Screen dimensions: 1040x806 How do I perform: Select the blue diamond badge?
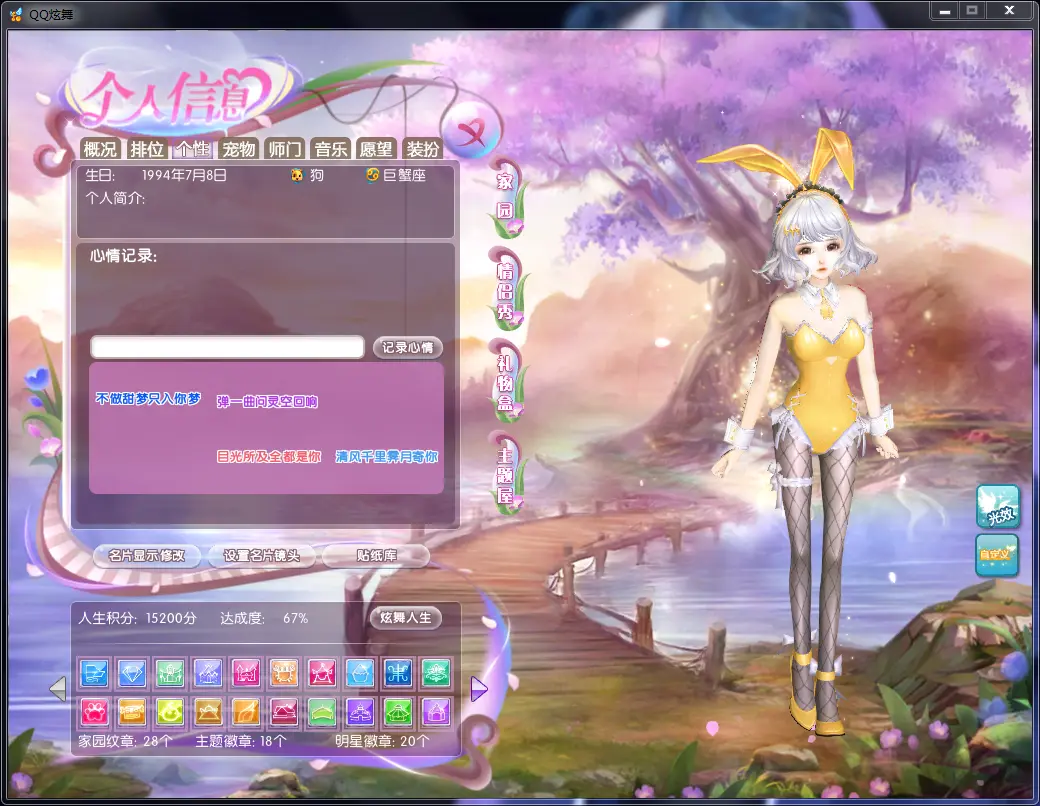(131, 673)
